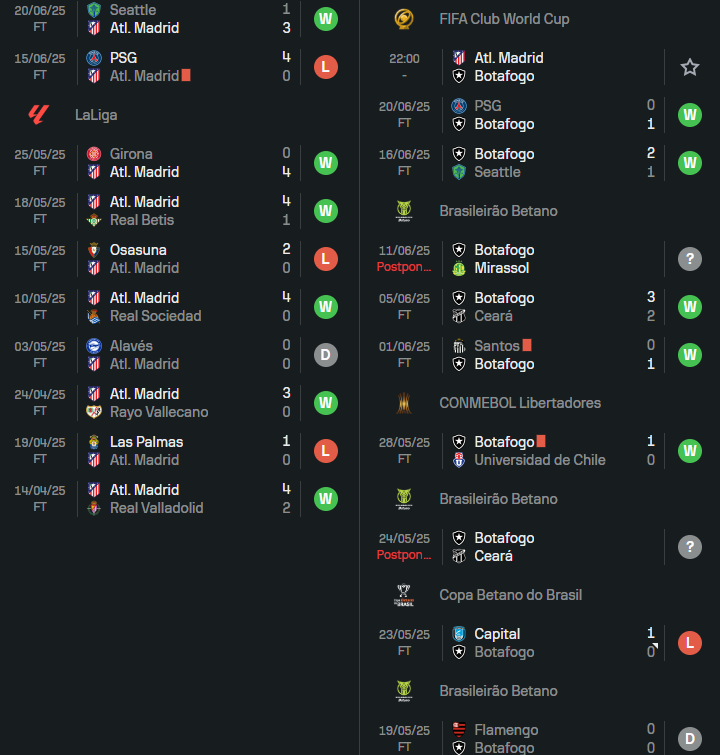Click the CONMEBOL Libertadores trophy icon

404,403
